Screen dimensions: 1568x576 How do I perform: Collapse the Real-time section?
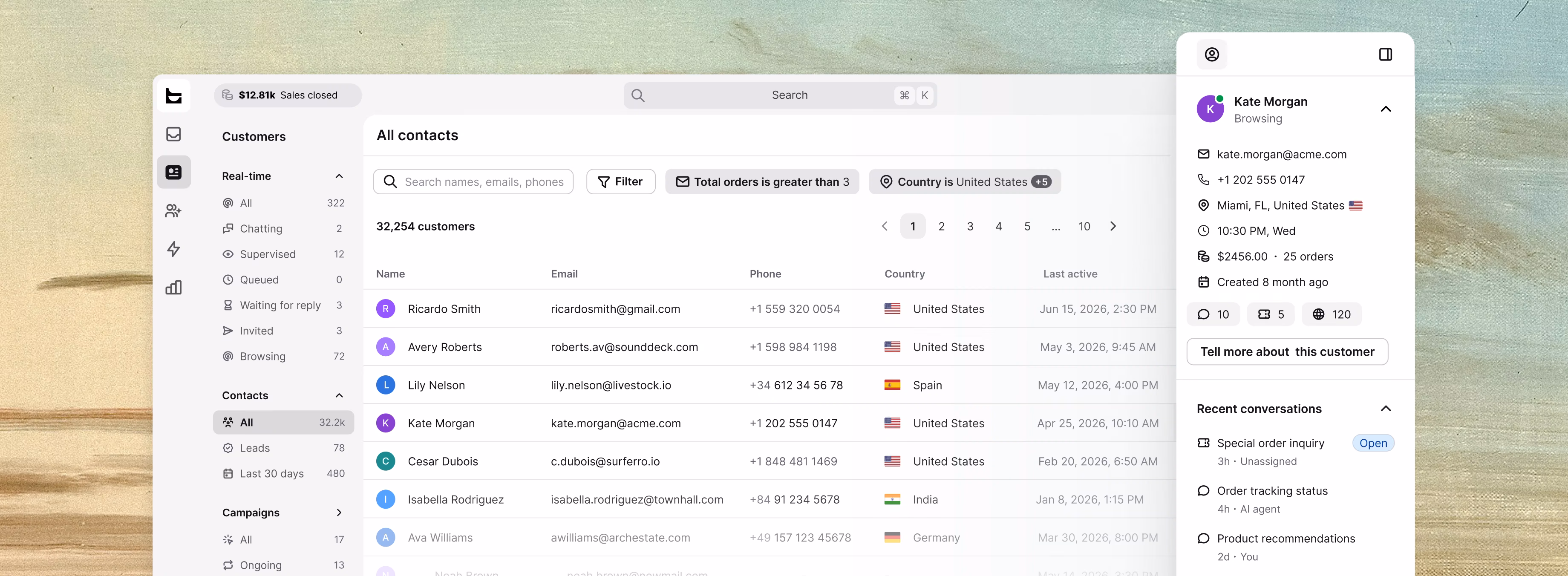(339, 176)
